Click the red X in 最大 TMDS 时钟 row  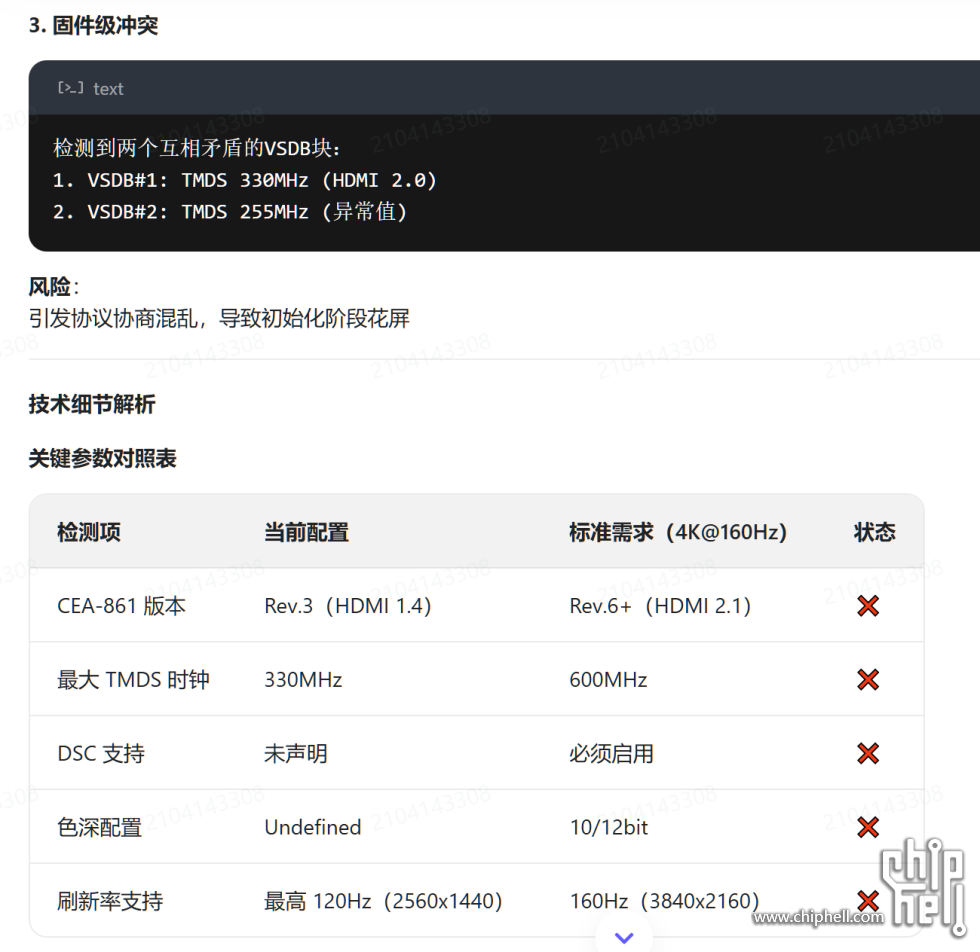pyautogui.click(x=868, y=679)
